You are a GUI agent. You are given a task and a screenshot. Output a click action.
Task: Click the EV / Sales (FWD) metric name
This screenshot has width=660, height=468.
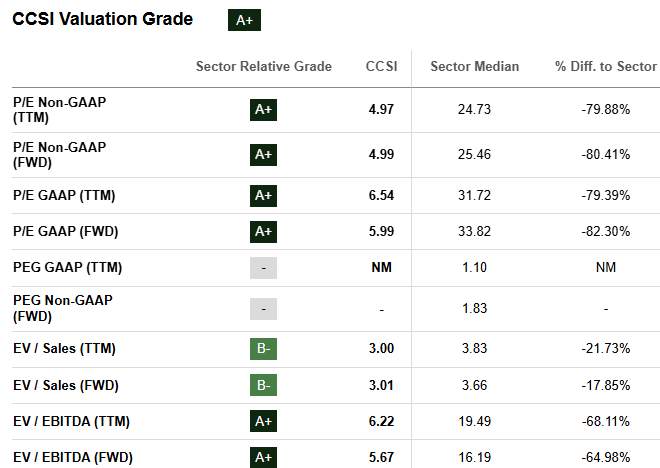[68, 385]
